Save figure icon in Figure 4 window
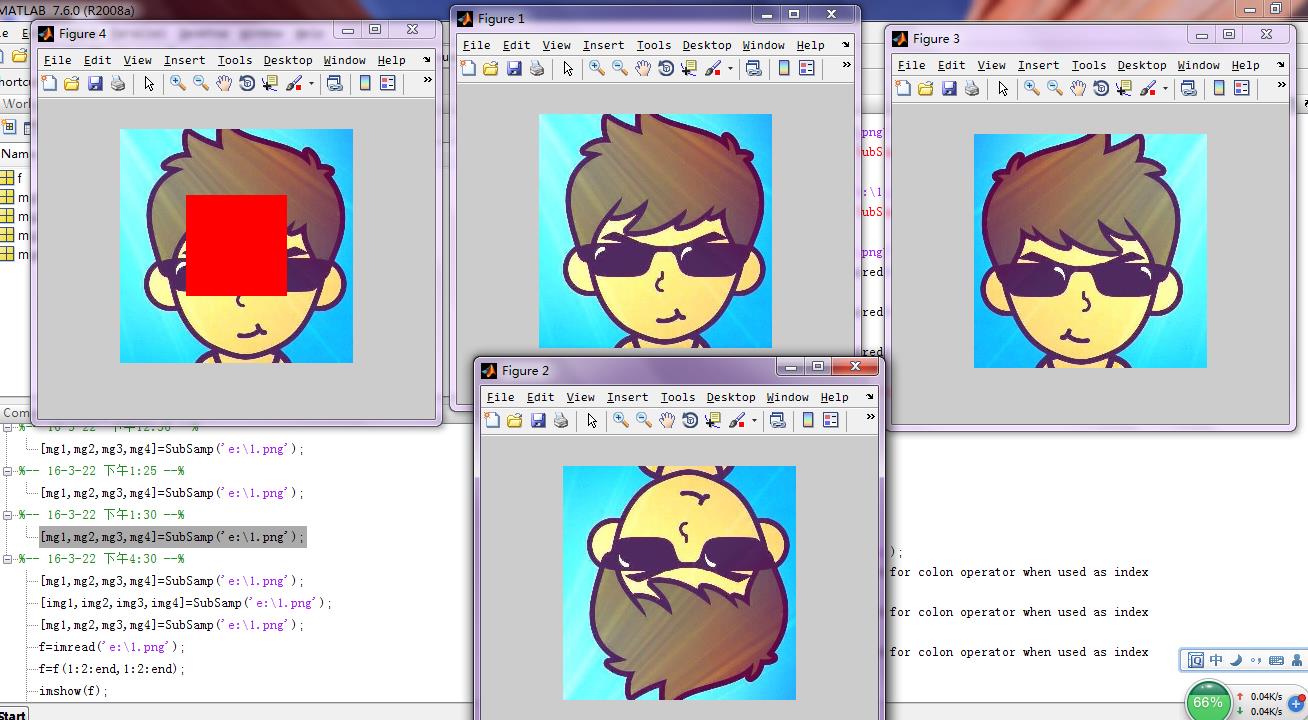This screenshot has height=720, width=1308. coord(95,84)
